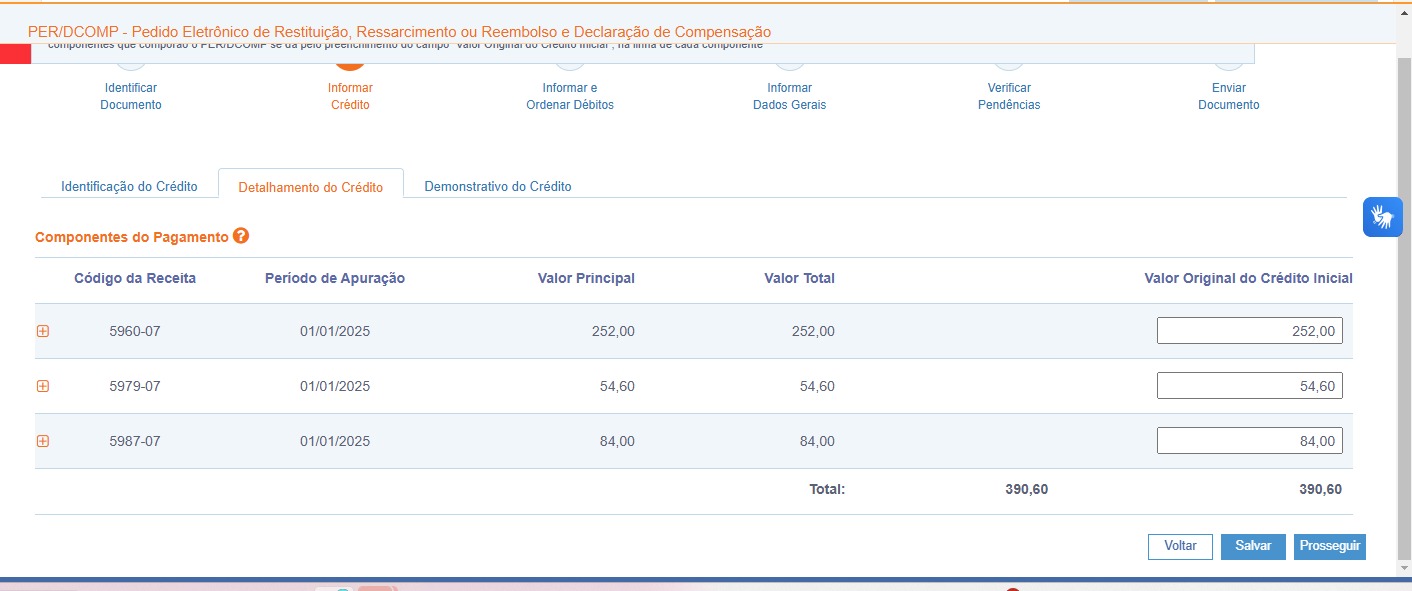Go to the Identificar Documento step
The width and height of the screenshot is (1412, 591).
[x=131, y=96]
